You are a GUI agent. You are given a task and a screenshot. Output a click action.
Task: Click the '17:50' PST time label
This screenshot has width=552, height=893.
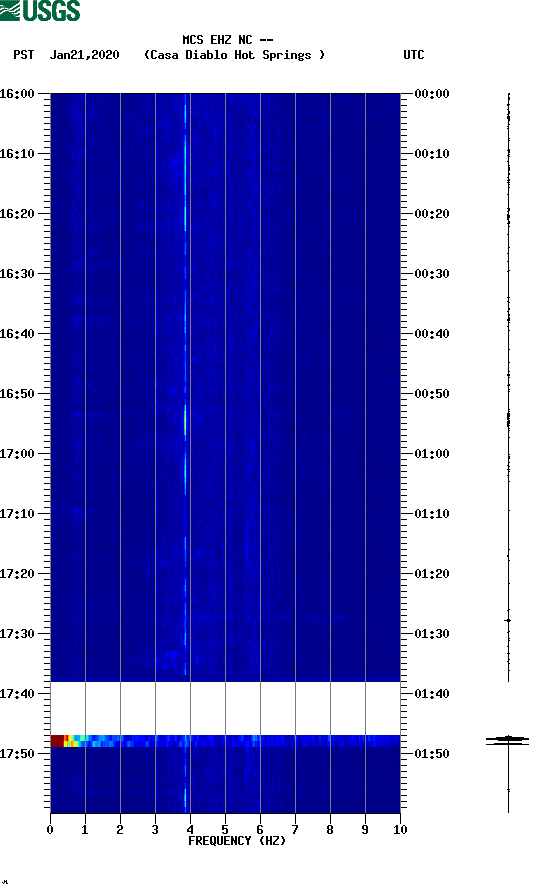[17, 753]
